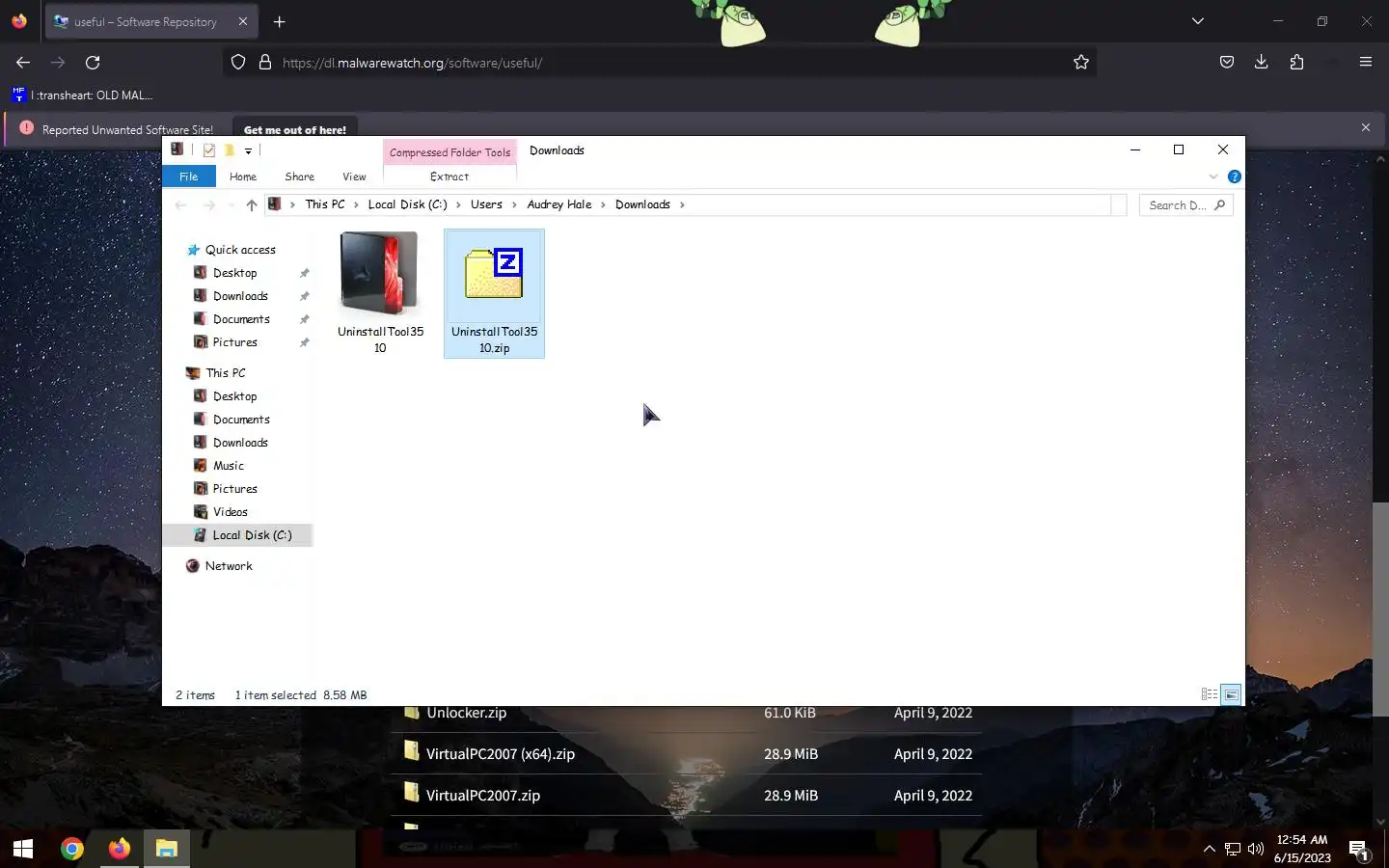Open the Firefox Downloads panel arrow icon
This screenshot has width=1389, height=868.
coord(1261,62)
